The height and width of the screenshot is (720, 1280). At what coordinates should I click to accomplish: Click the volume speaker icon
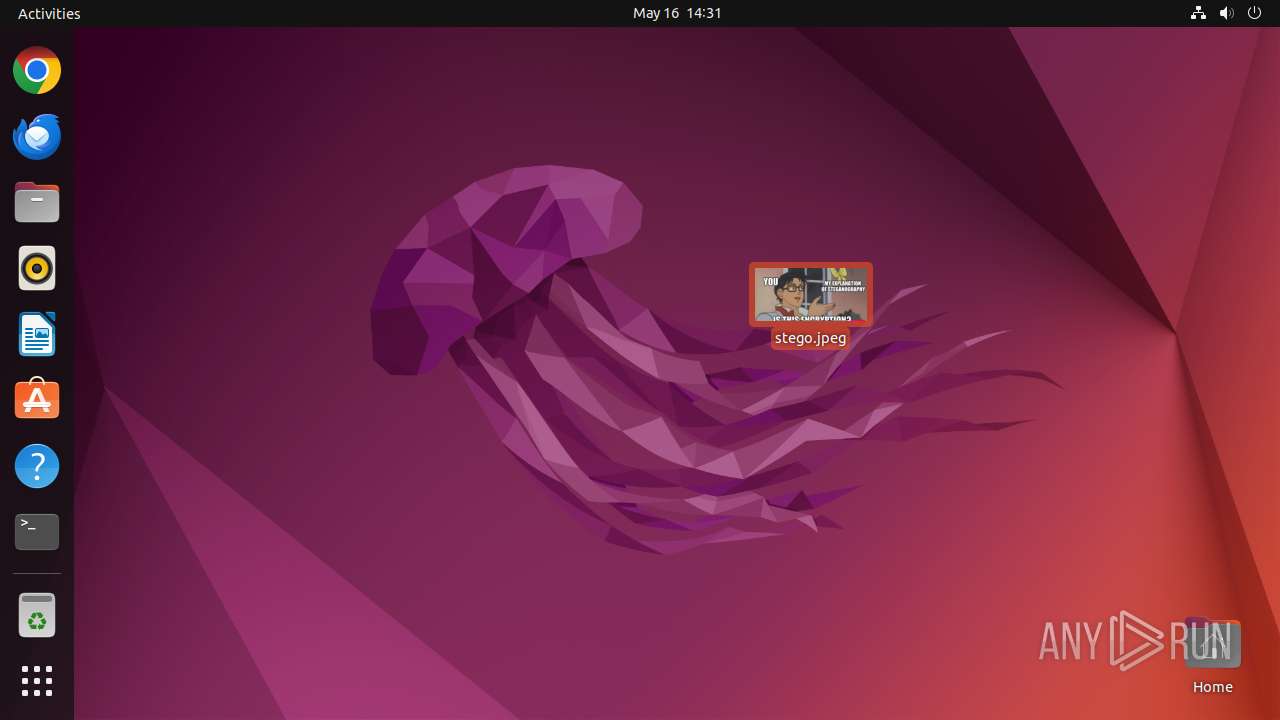[x=1227, y=13]
